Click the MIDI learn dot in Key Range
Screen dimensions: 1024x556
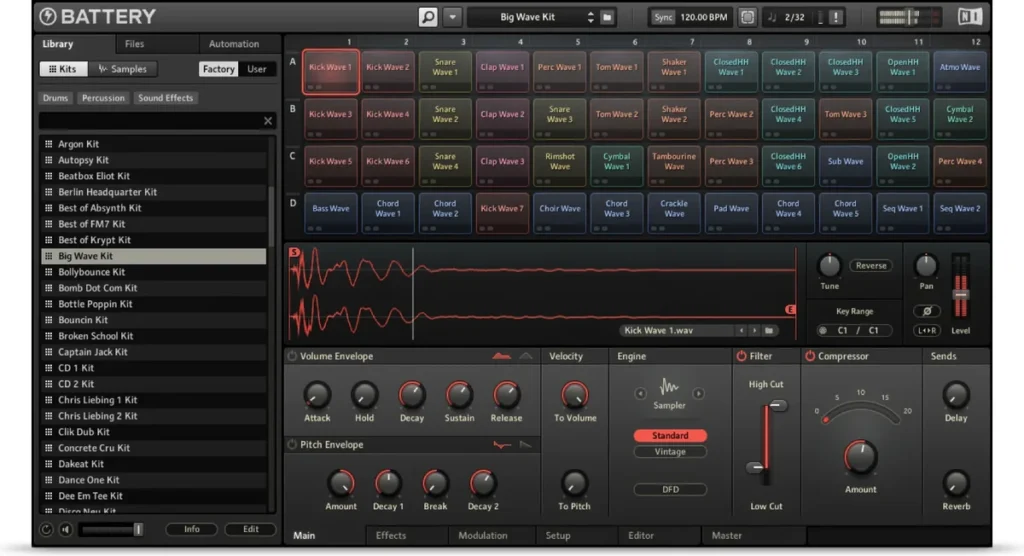pos(823,331)
